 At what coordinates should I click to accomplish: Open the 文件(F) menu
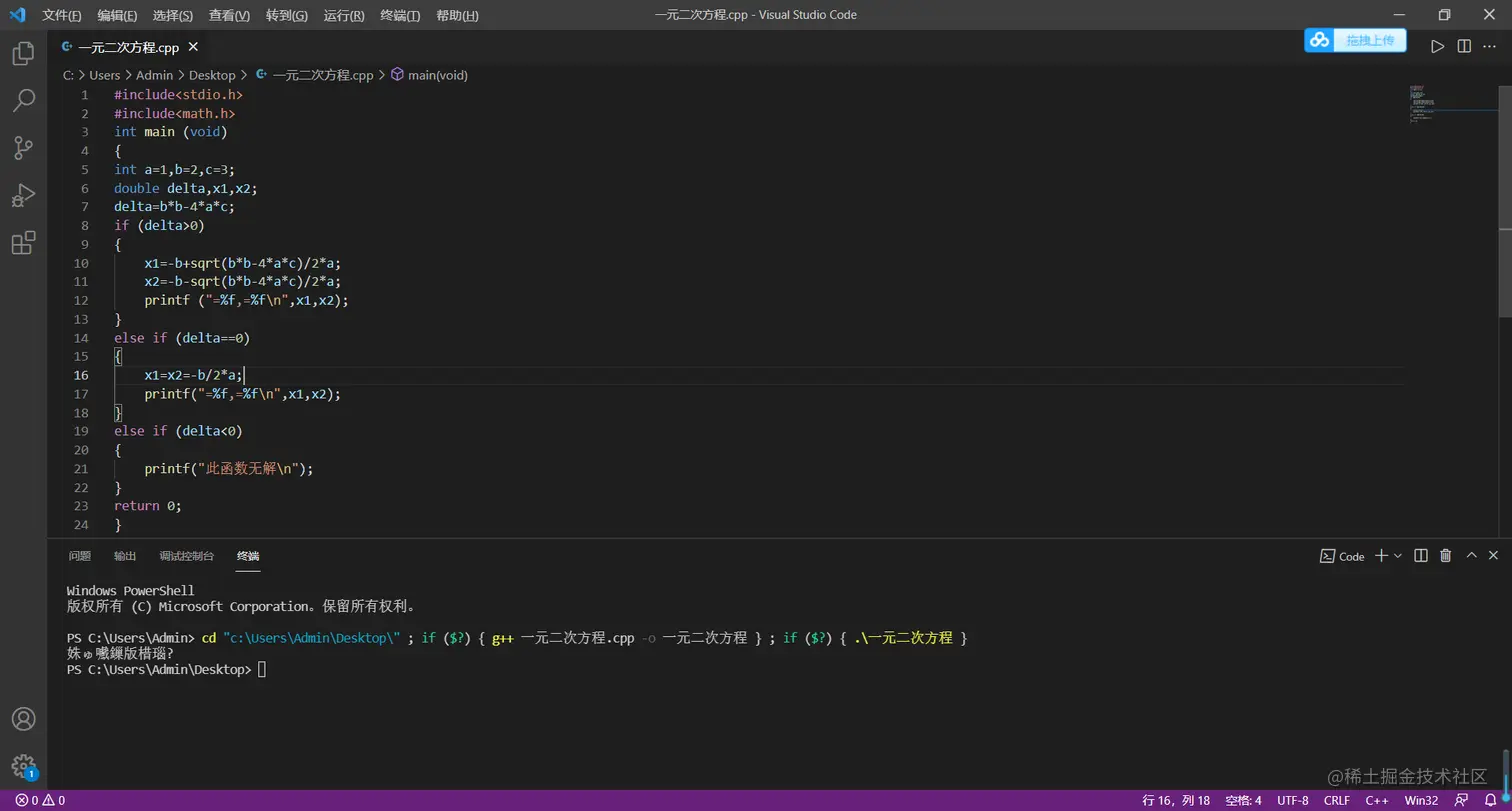click(62, 15)
